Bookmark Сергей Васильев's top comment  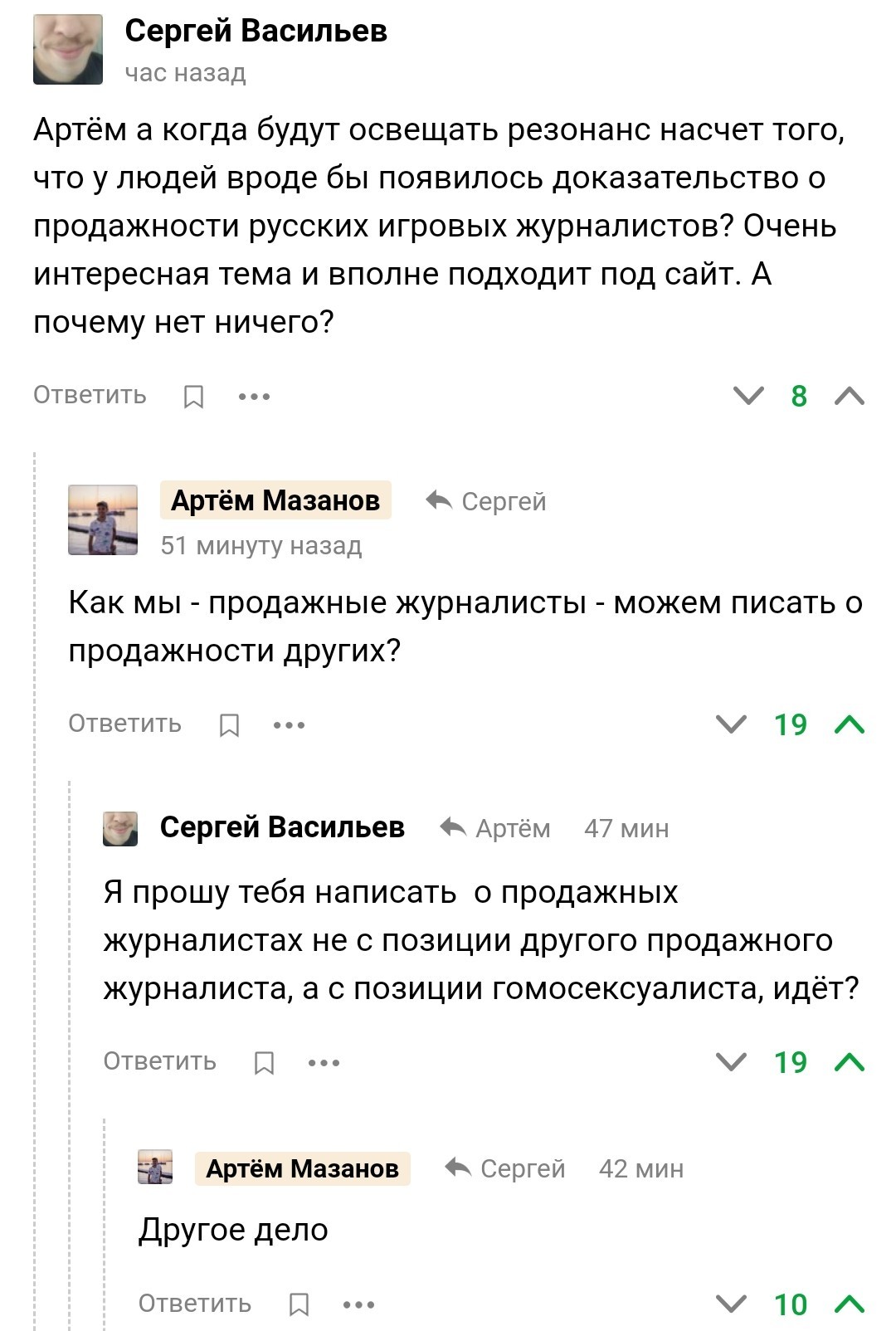click(193, 397)
